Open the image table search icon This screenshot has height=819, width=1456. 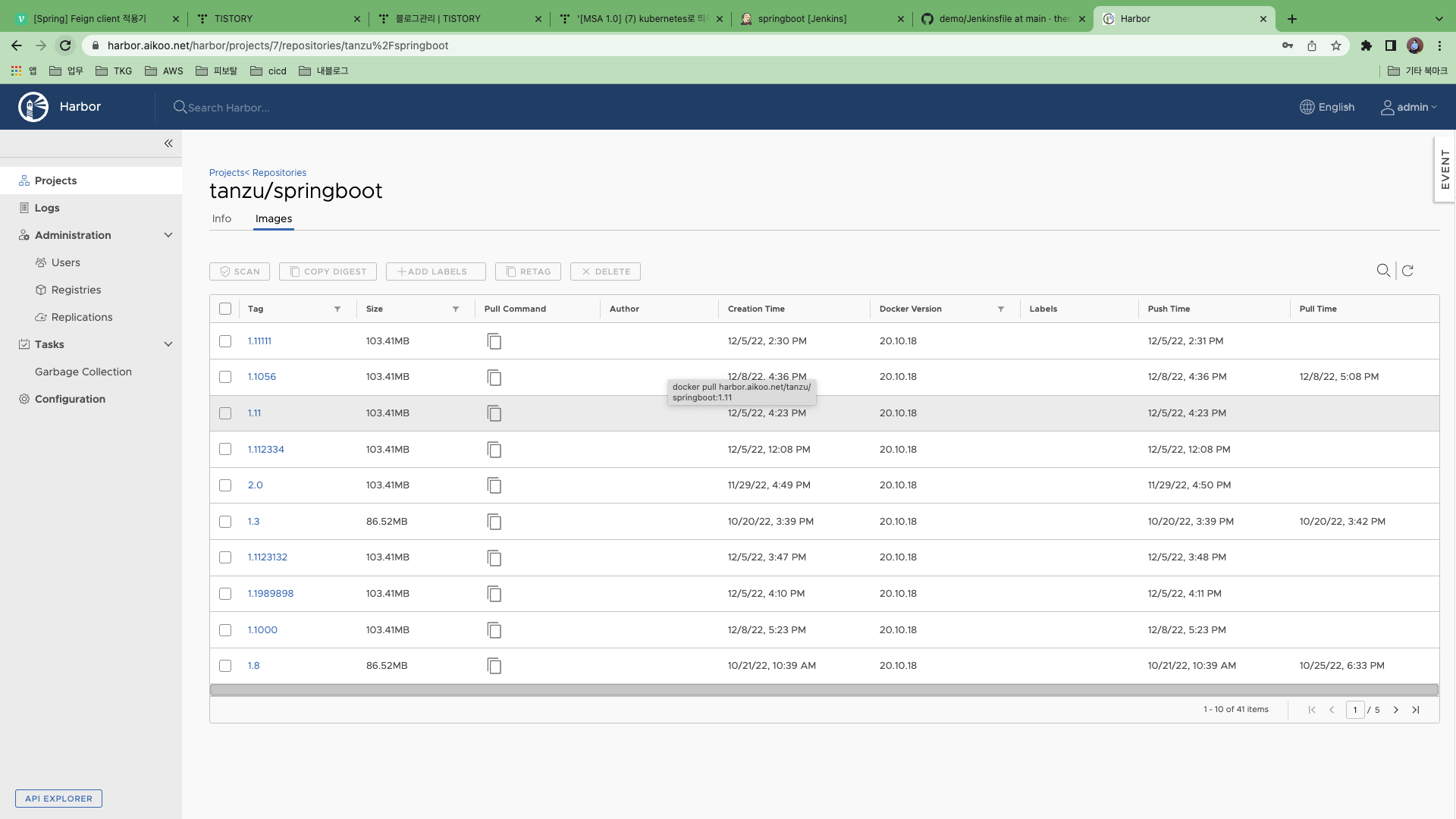click(x=1383, y=271)
